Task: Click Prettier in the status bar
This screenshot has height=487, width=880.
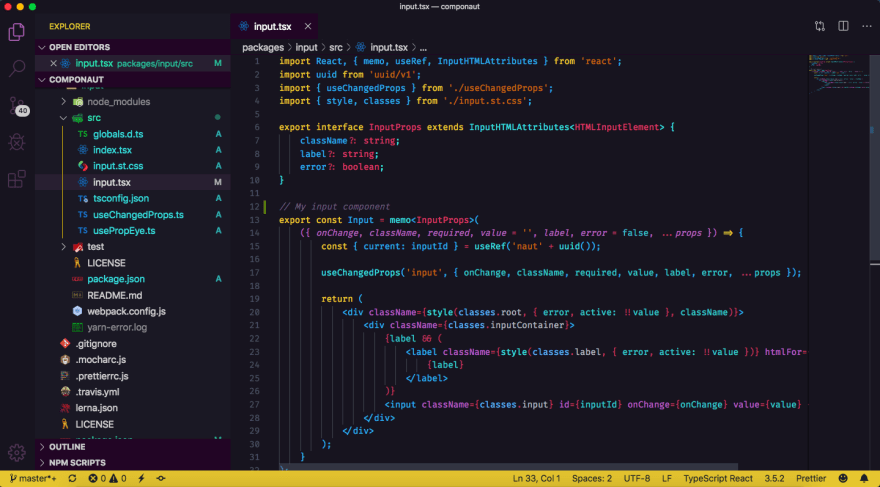Action: (812, 479)
